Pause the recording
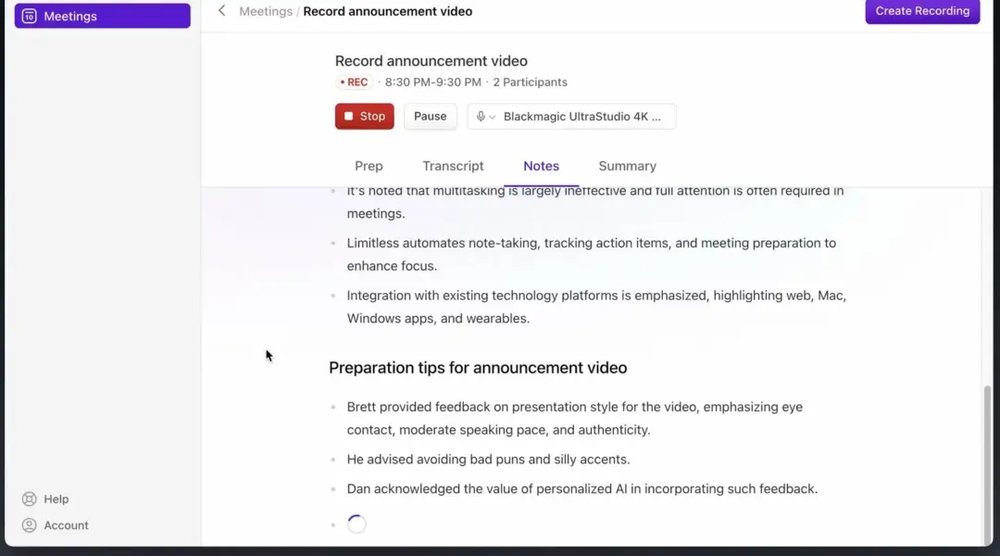Viewport: 1000px width, 556px height. click(x=430, y=116)
